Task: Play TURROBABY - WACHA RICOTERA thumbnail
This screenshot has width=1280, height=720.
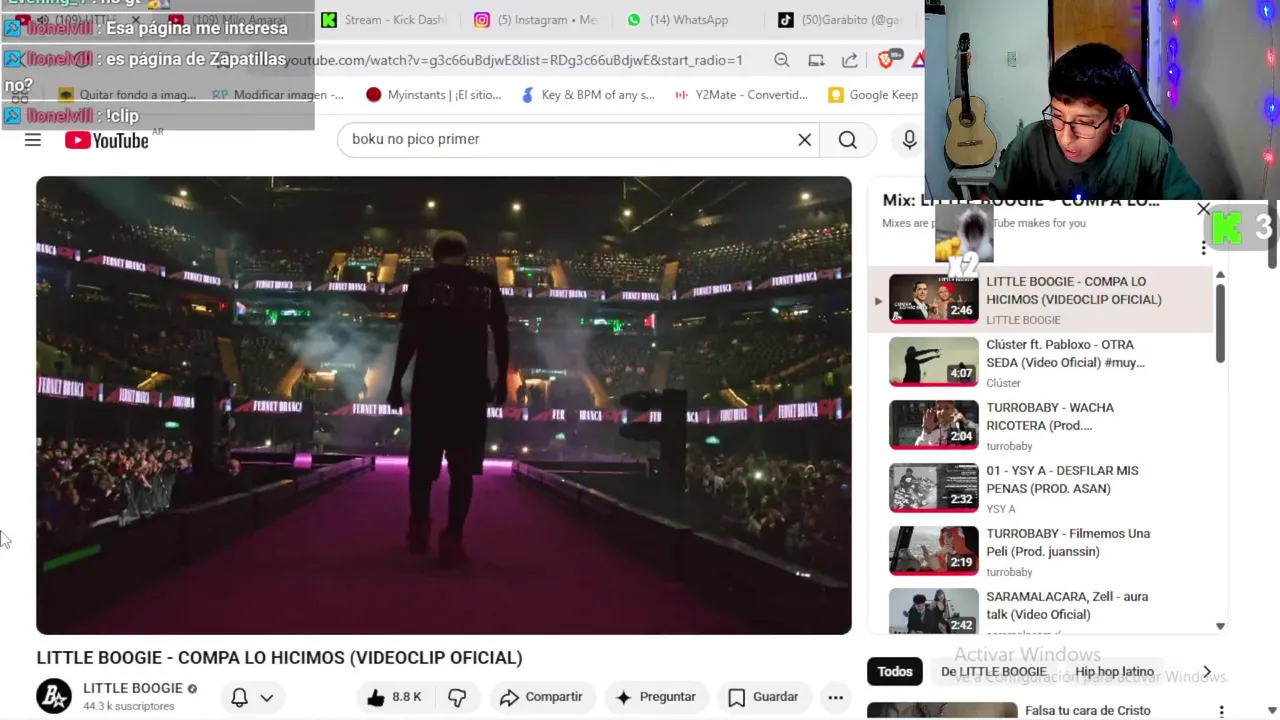Action: [934, 425]
